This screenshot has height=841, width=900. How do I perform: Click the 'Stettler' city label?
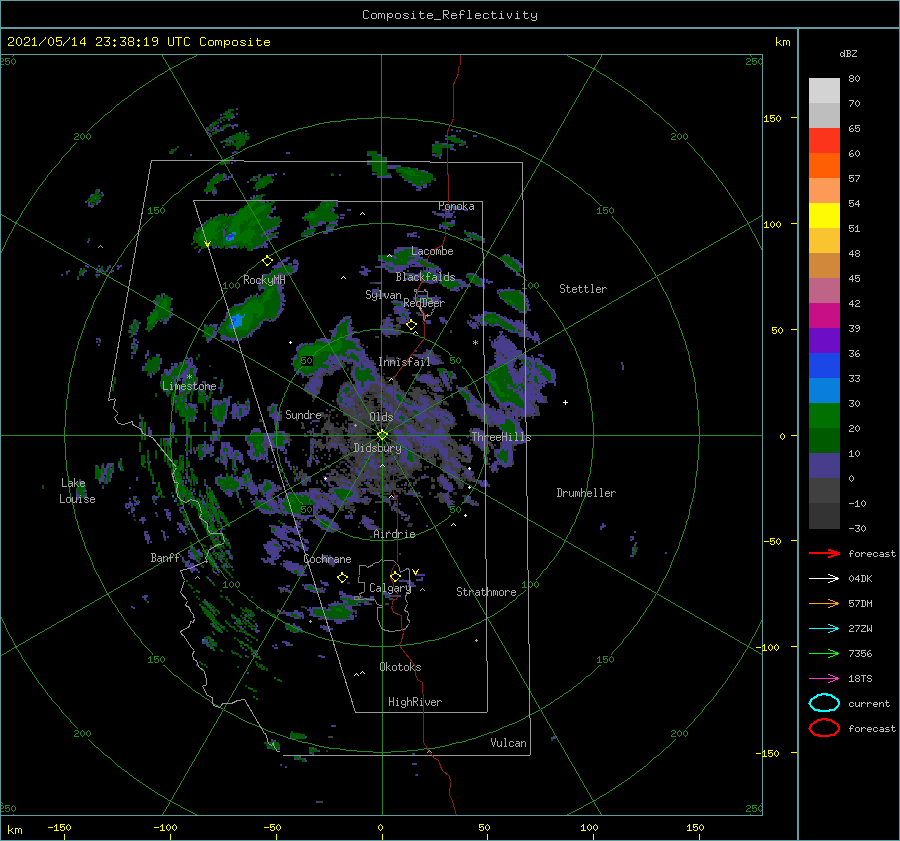click(583, 289)
